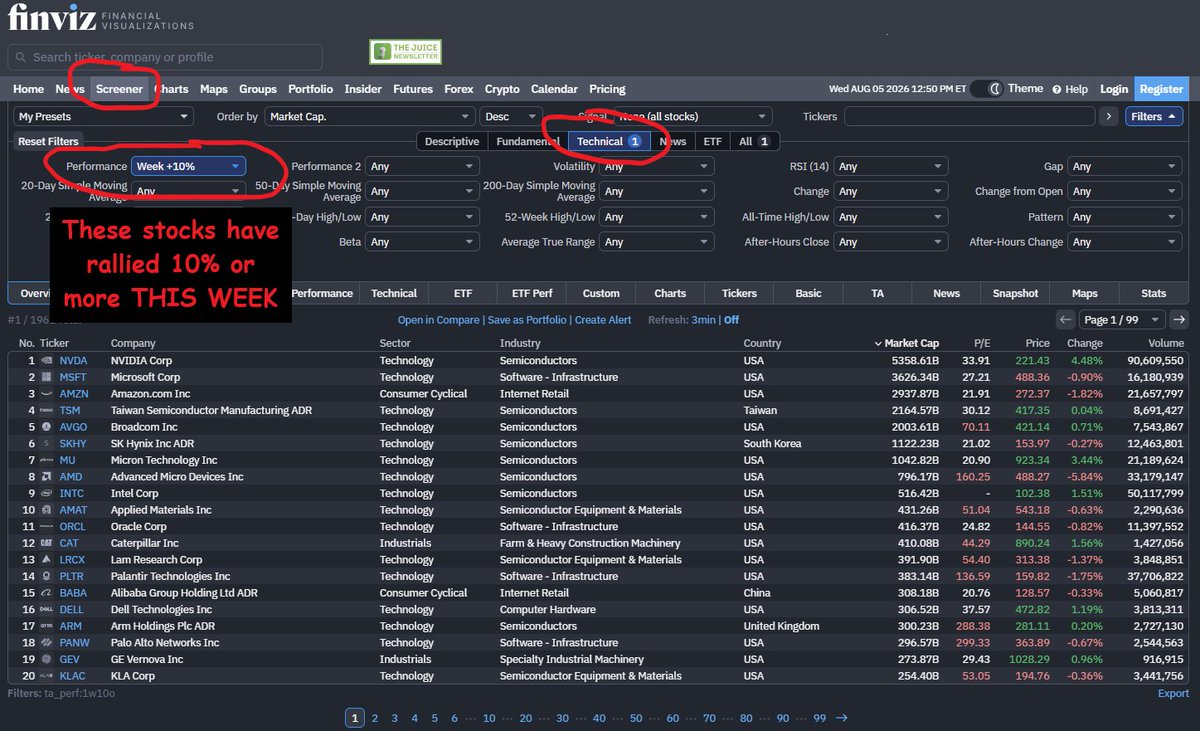This screenshot has width=1200, height=731.
Task: Click the Reset Filters button
Action: click(x=48, y=141)
